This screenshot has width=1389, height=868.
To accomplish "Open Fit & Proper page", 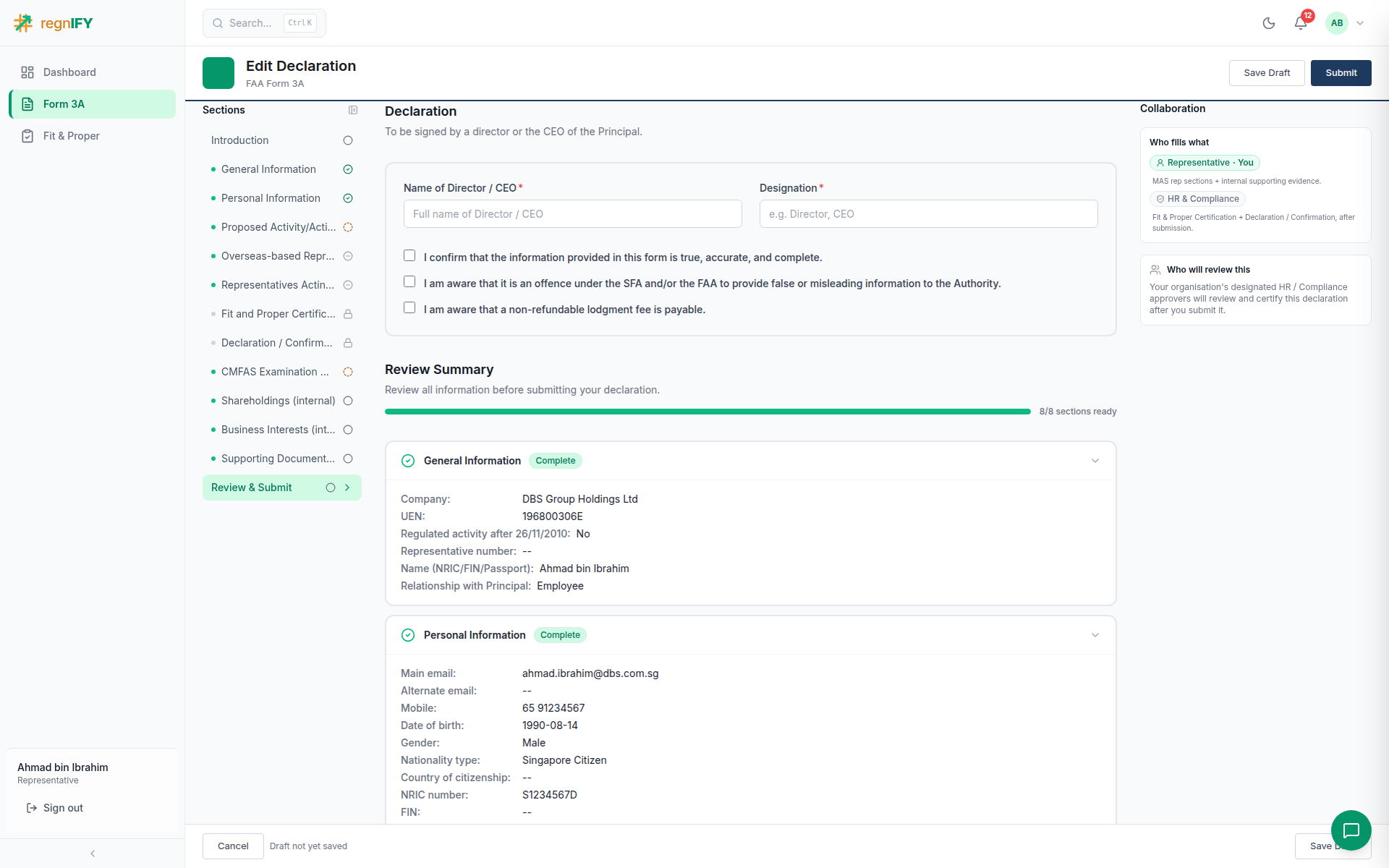I will click(x=93, y=136).
